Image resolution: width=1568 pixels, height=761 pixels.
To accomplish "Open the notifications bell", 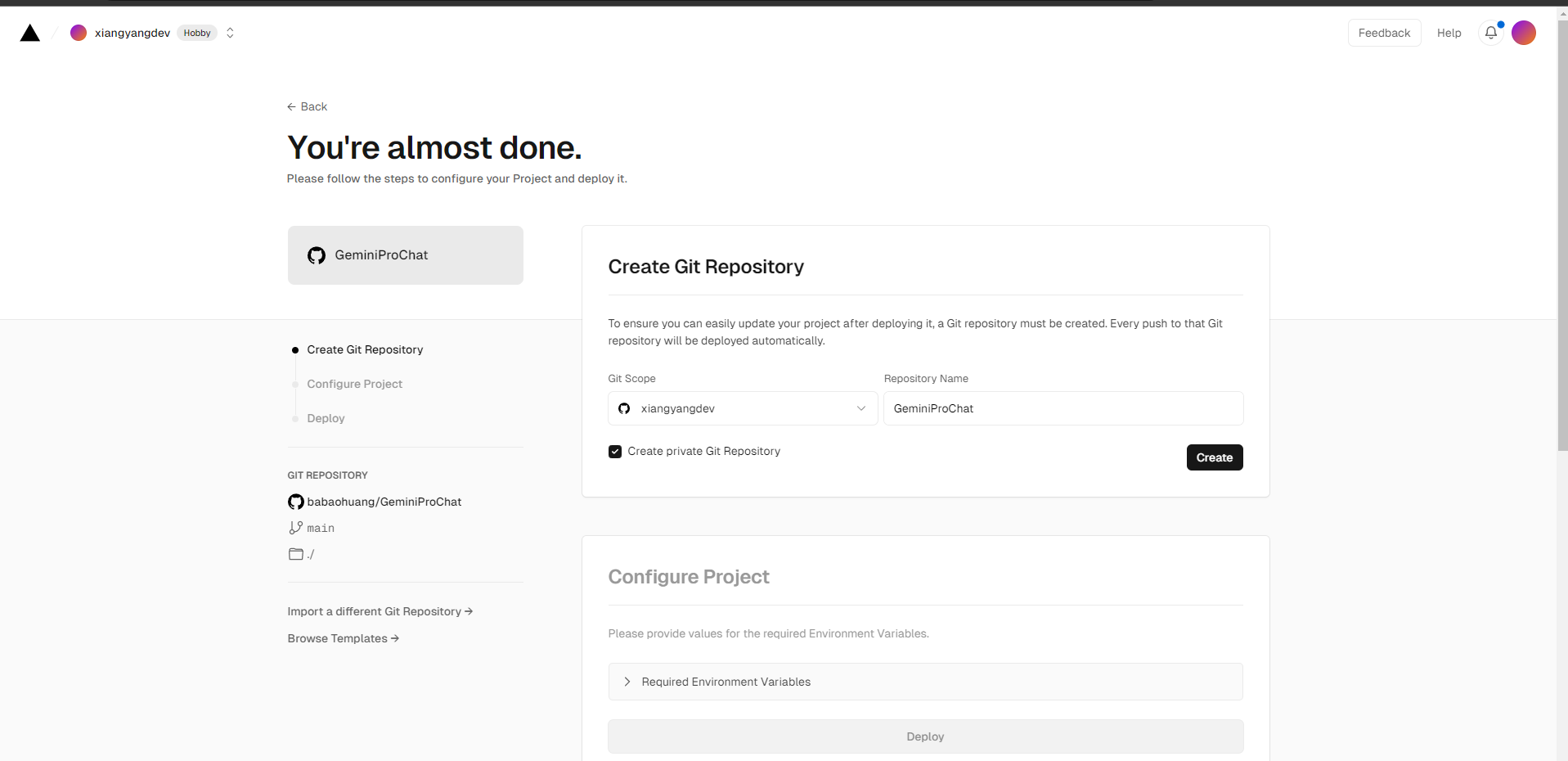I will (1491, 33).
